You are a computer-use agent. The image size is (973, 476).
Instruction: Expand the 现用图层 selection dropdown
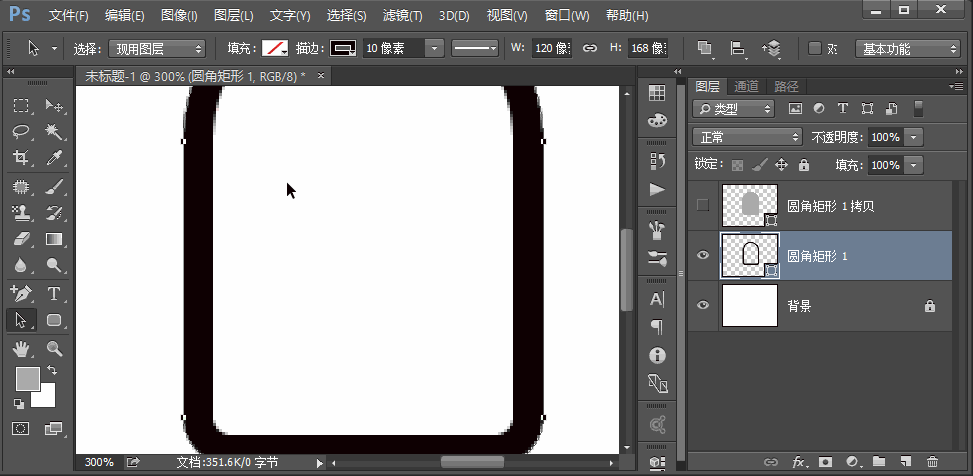click(x=157, y=49)
